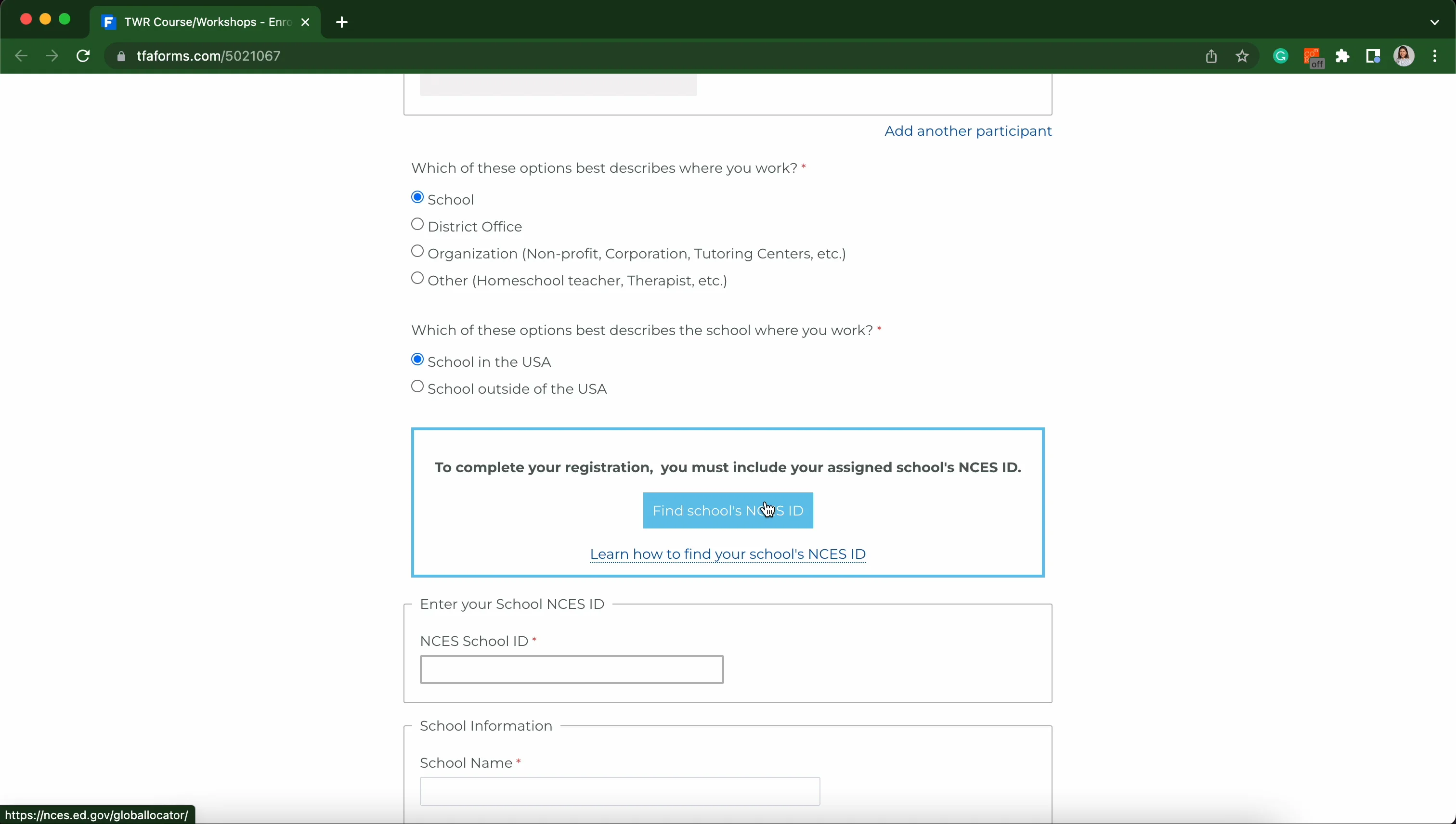This screenshot has height=824, width=1456.
Task: Open the side panel icon
Action: (1374, 56)
